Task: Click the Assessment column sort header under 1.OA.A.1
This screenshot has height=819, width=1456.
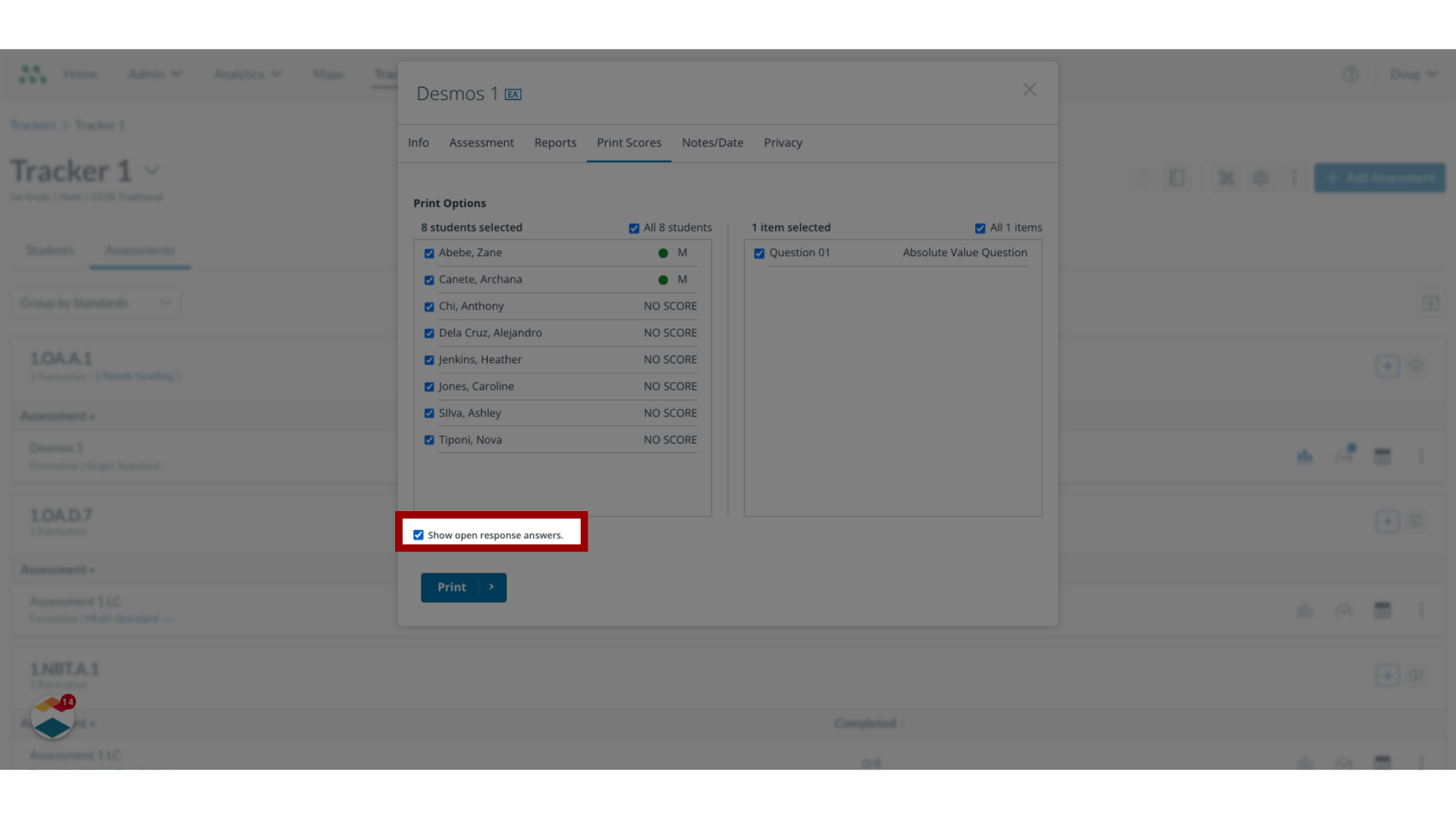Action: [58, 416]
